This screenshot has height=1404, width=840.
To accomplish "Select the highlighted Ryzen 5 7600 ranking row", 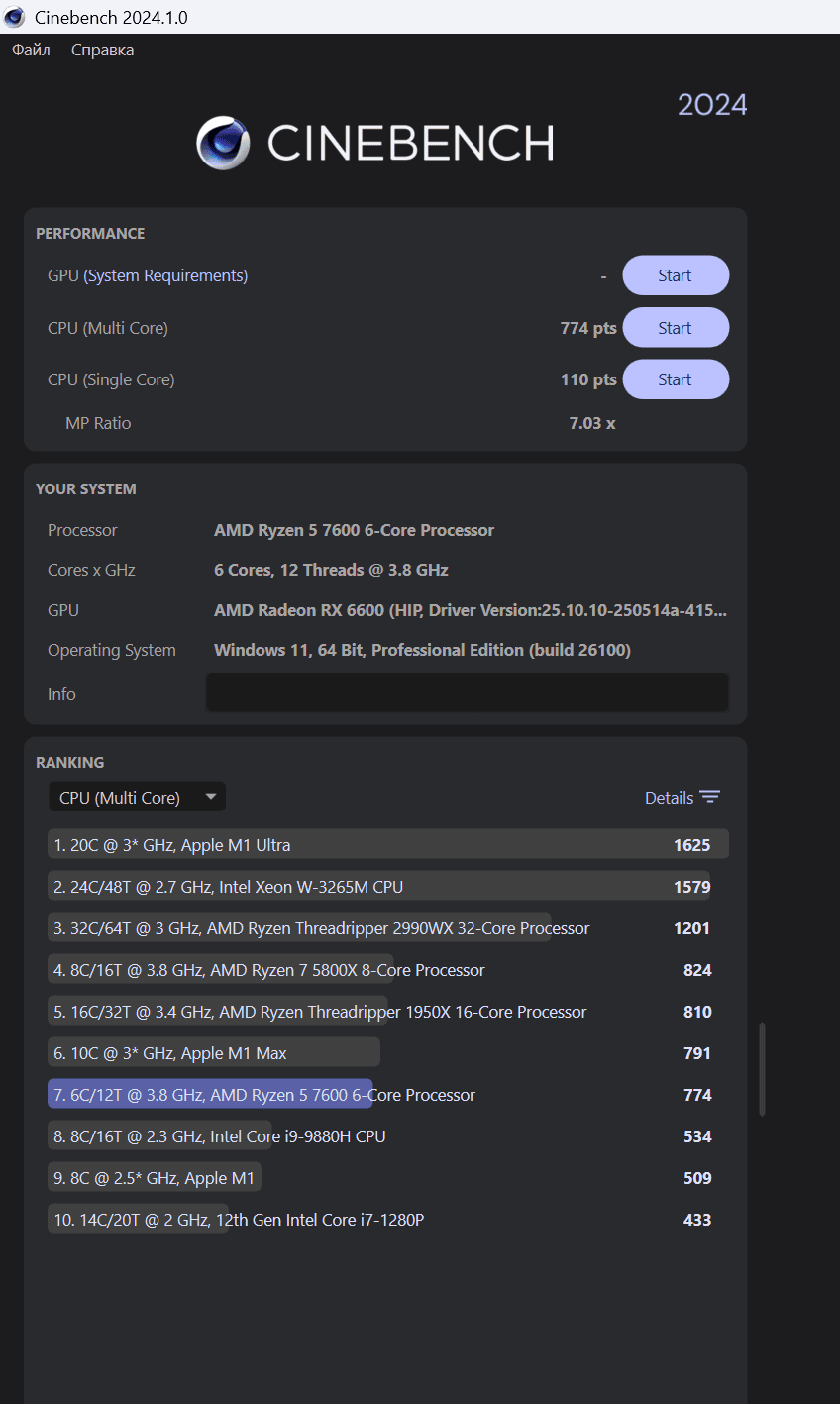I will [x=388, y=1095].
